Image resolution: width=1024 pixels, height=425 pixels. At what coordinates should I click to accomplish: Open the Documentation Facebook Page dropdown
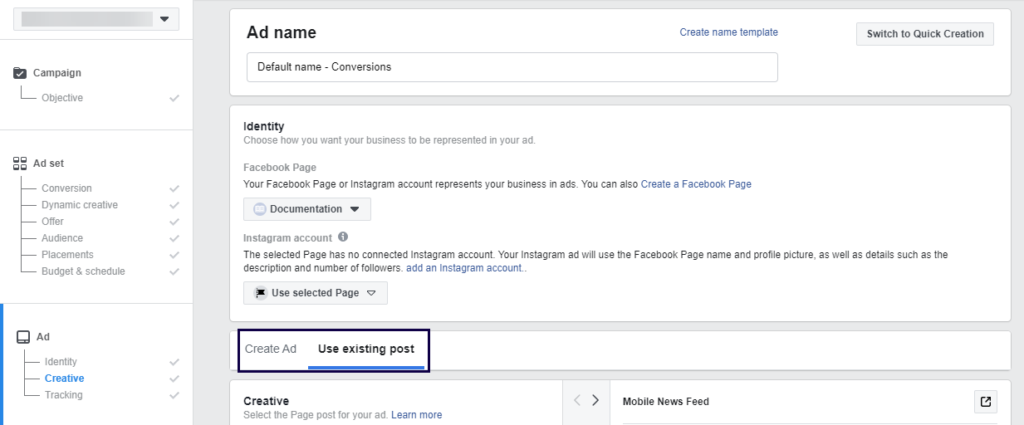coord(307,209)
